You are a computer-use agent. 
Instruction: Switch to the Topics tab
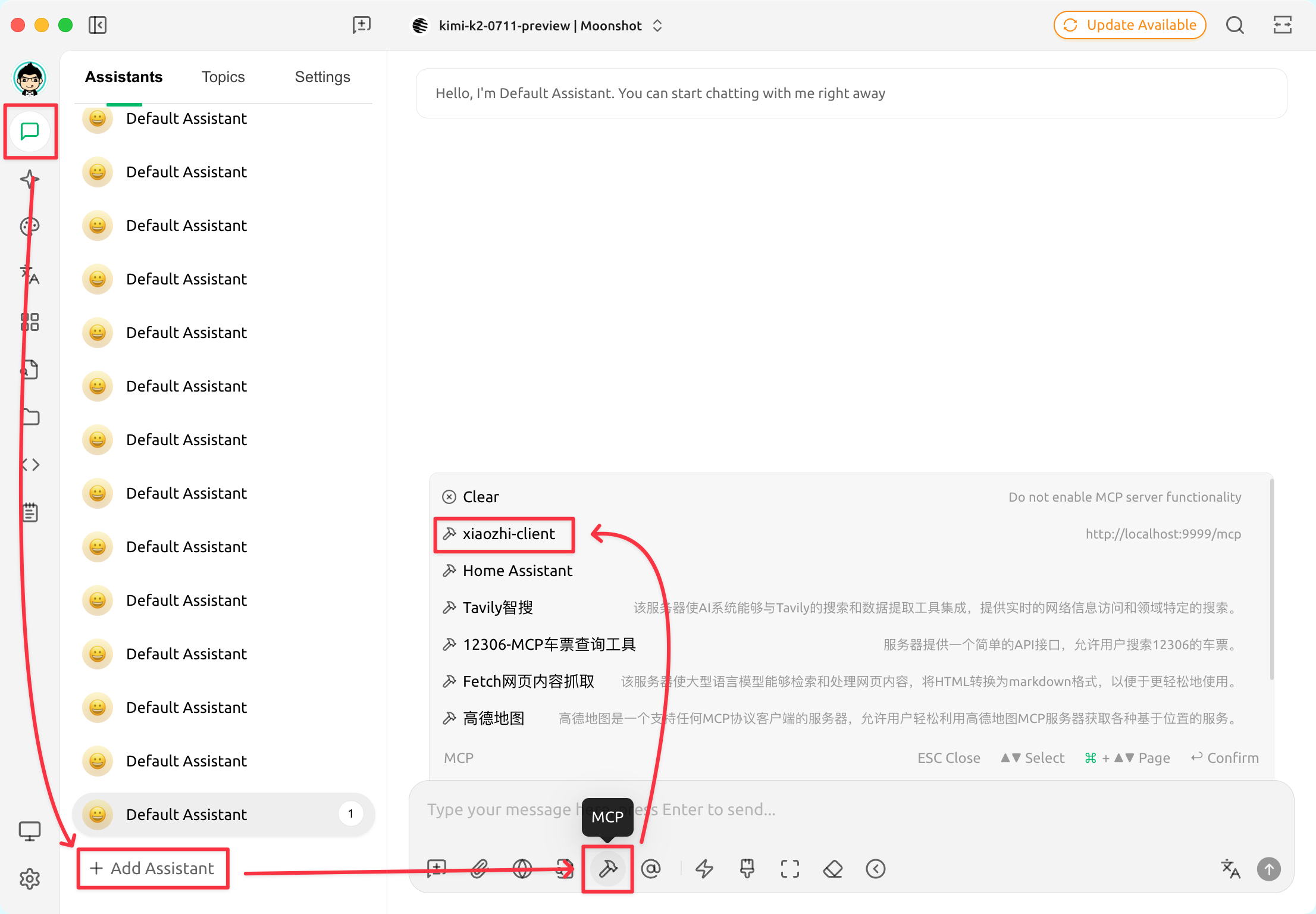(x=223, y=76)
